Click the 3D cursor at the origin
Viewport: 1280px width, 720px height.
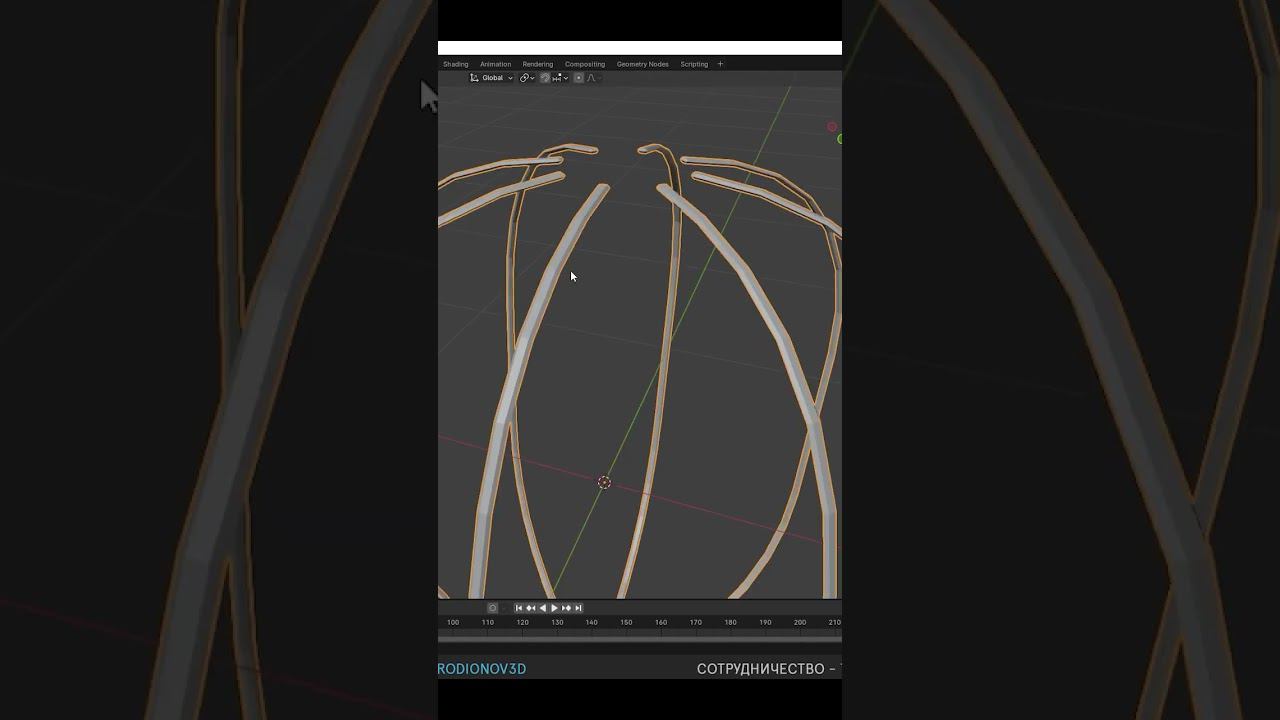604,483
